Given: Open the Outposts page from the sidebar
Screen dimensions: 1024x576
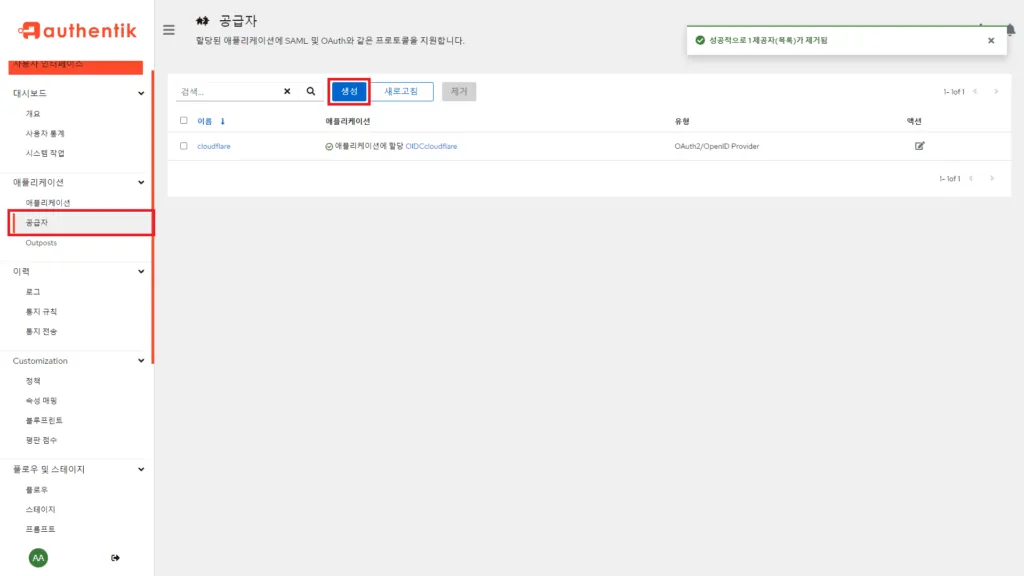Looking at the screenshot, I should pyautogui.click(x=42, y=242).
